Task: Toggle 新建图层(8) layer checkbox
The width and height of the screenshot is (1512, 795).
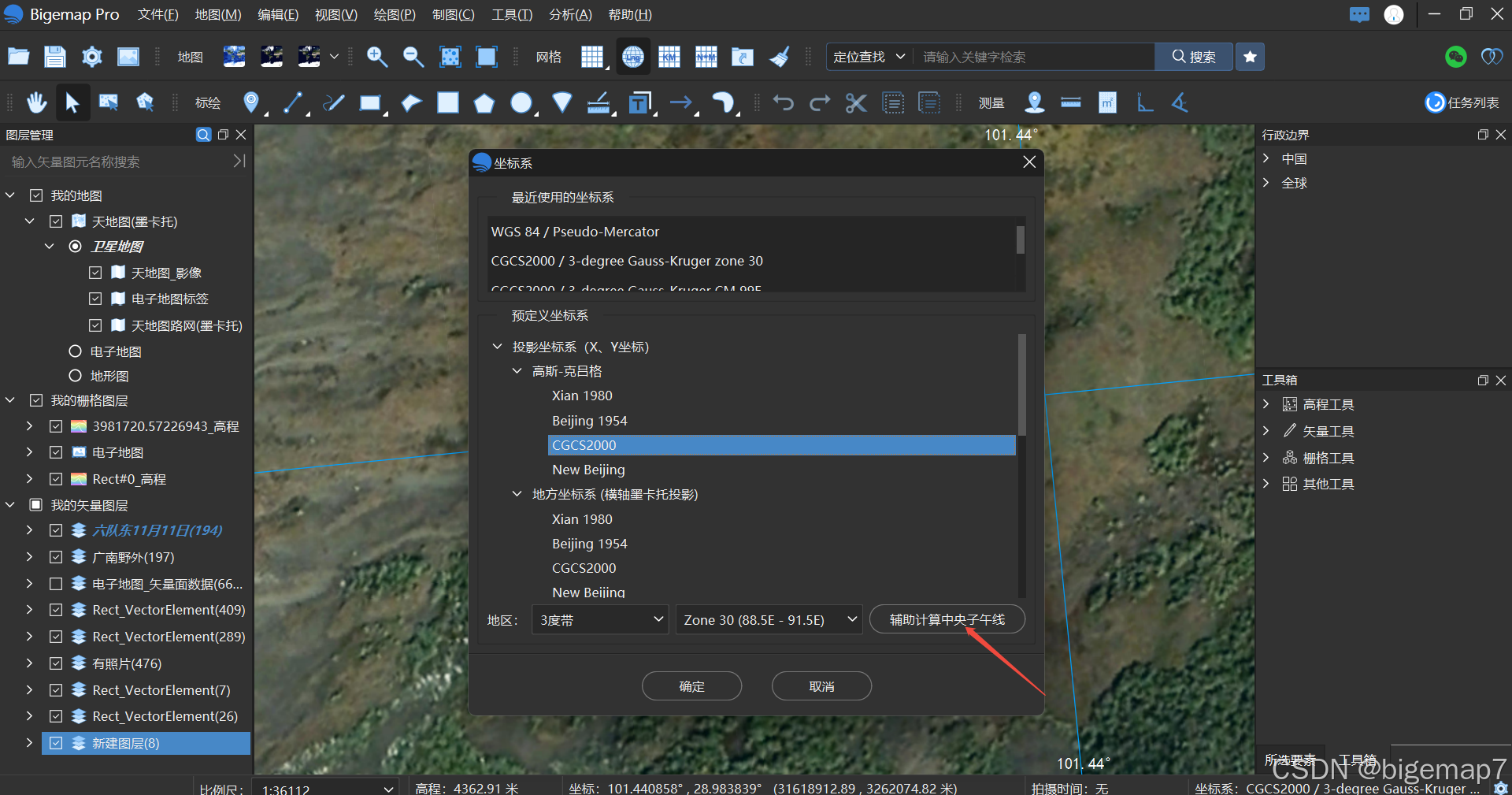Action: [x=56, y=743]
